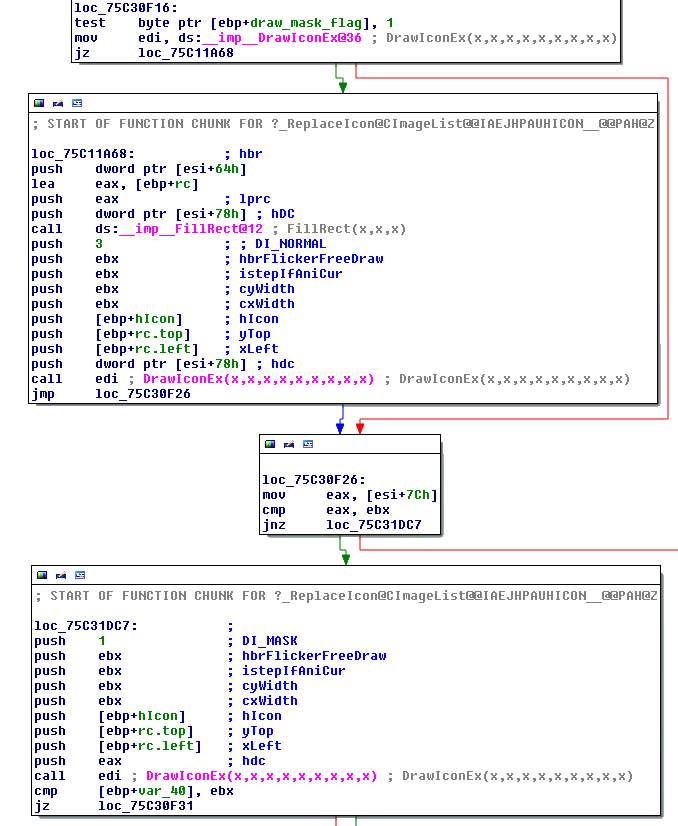Image resolution: width=678 pixels, height=826 pixels.
Task: Click [ebp+rc.left] operand in loc_75C11A68 block
Action: [147, 349]
